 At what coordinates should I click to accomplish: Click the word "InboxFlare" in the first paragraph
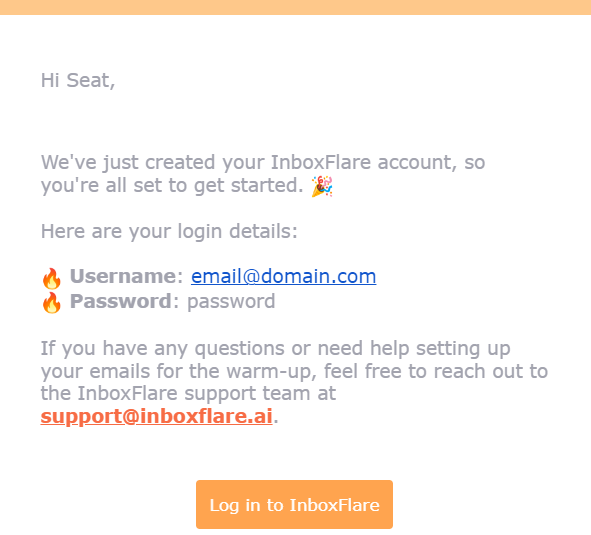[x=321, y=162]
